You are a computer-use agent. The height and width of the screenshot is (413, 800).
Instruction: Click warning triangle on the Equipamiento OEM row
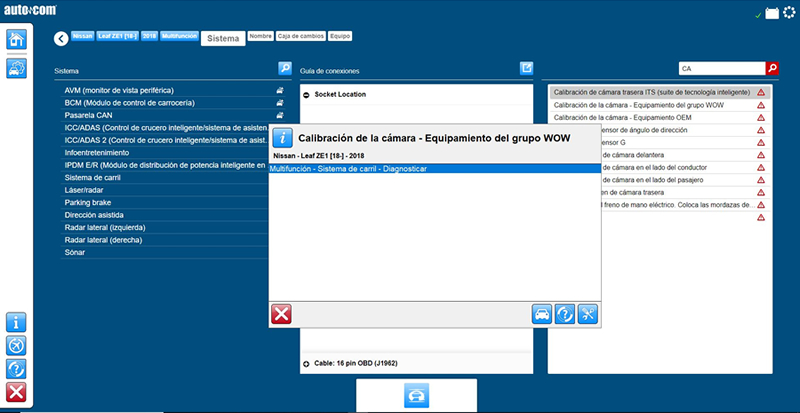tap(761, 117)
